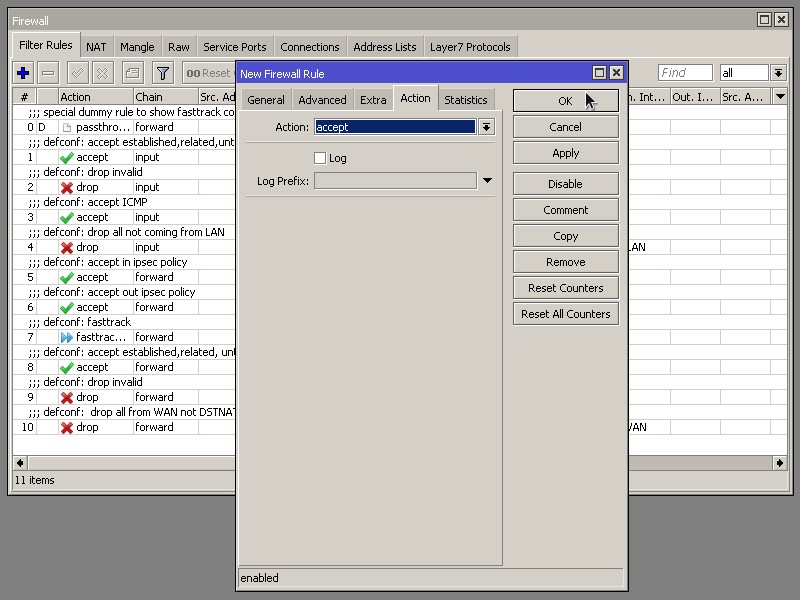Sort by the Action column header

click(x=96, y=96)
